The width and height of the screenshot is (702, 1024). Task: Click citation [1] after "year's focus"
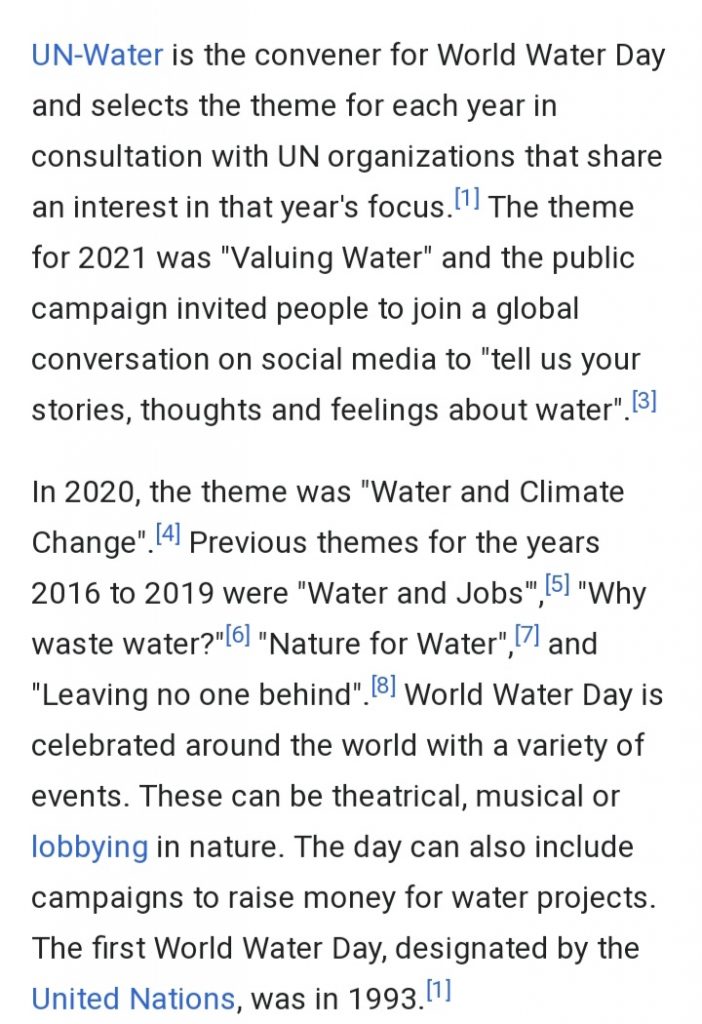pos(467,199)
